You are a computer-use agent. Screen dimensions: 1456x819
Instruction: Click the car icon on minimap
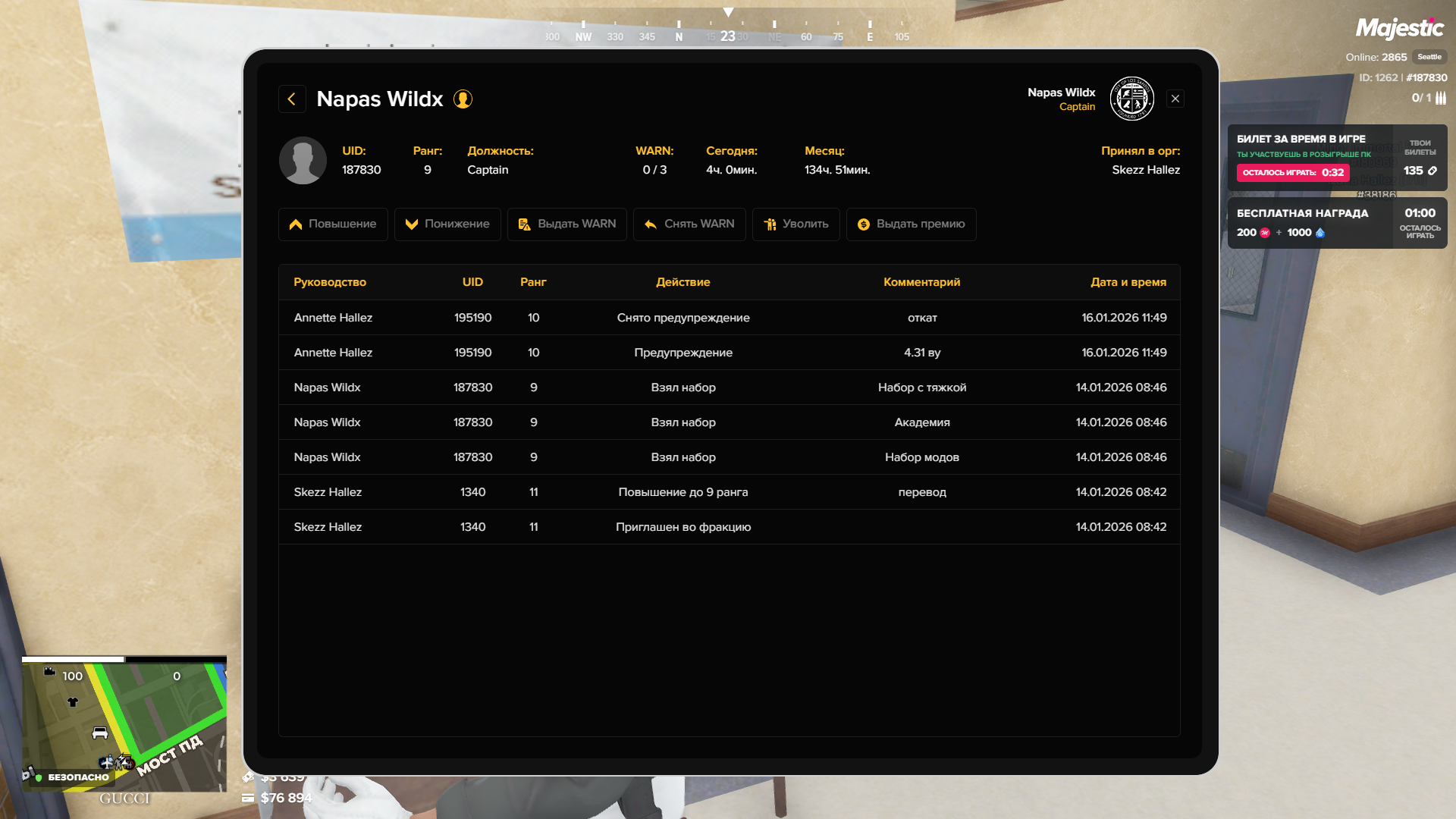[x=100, y=733]
